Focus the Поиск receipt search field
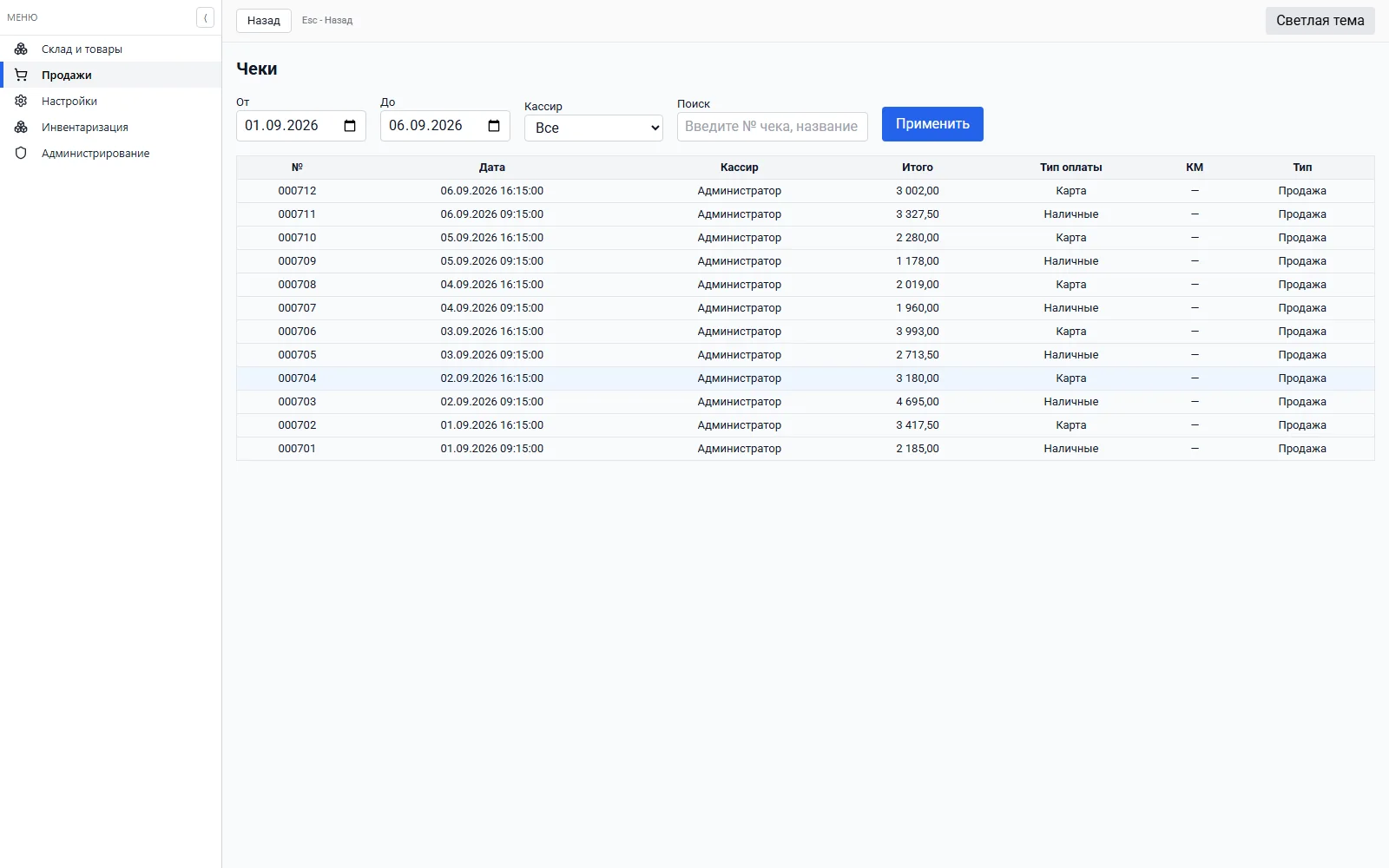 [773, 127]
